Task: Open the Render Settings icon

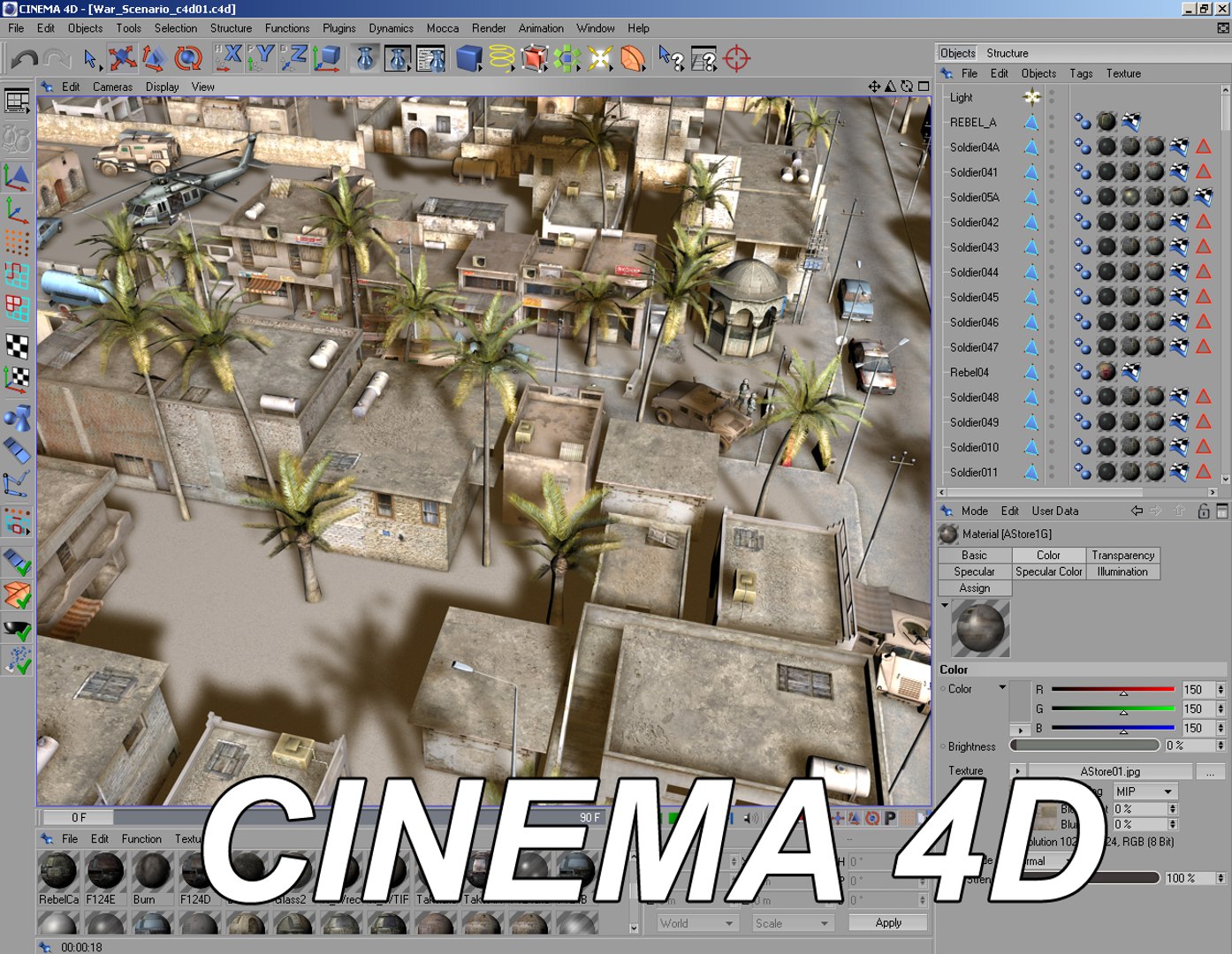Action: [x=430, y=58]
